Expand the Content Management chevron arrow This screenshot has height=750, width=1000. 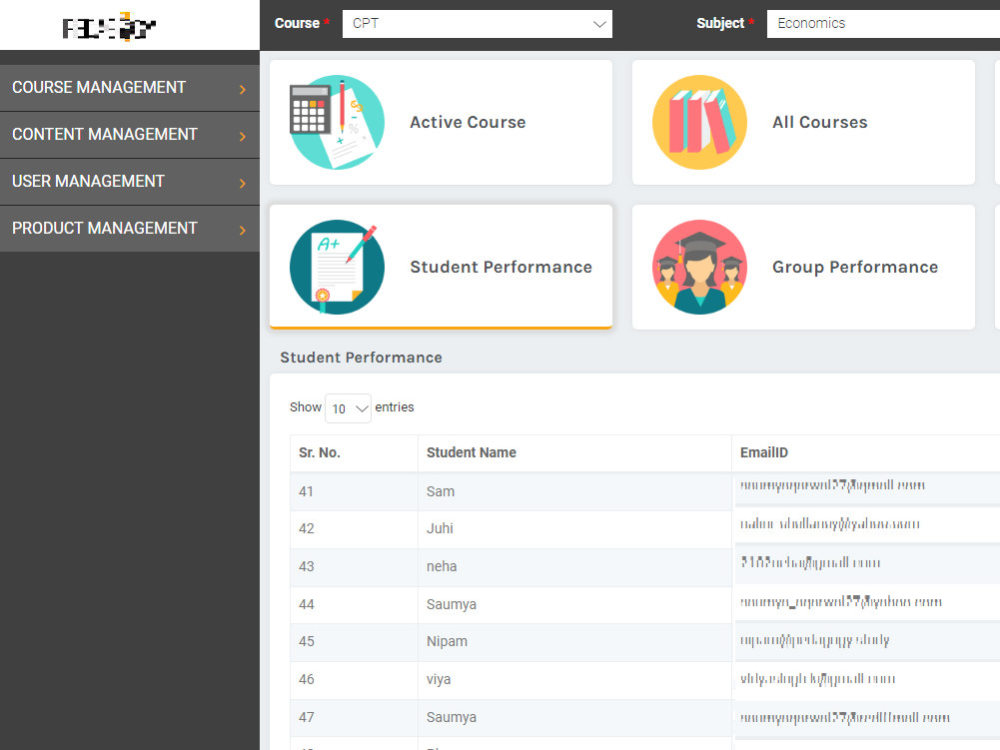click(242, 136)
